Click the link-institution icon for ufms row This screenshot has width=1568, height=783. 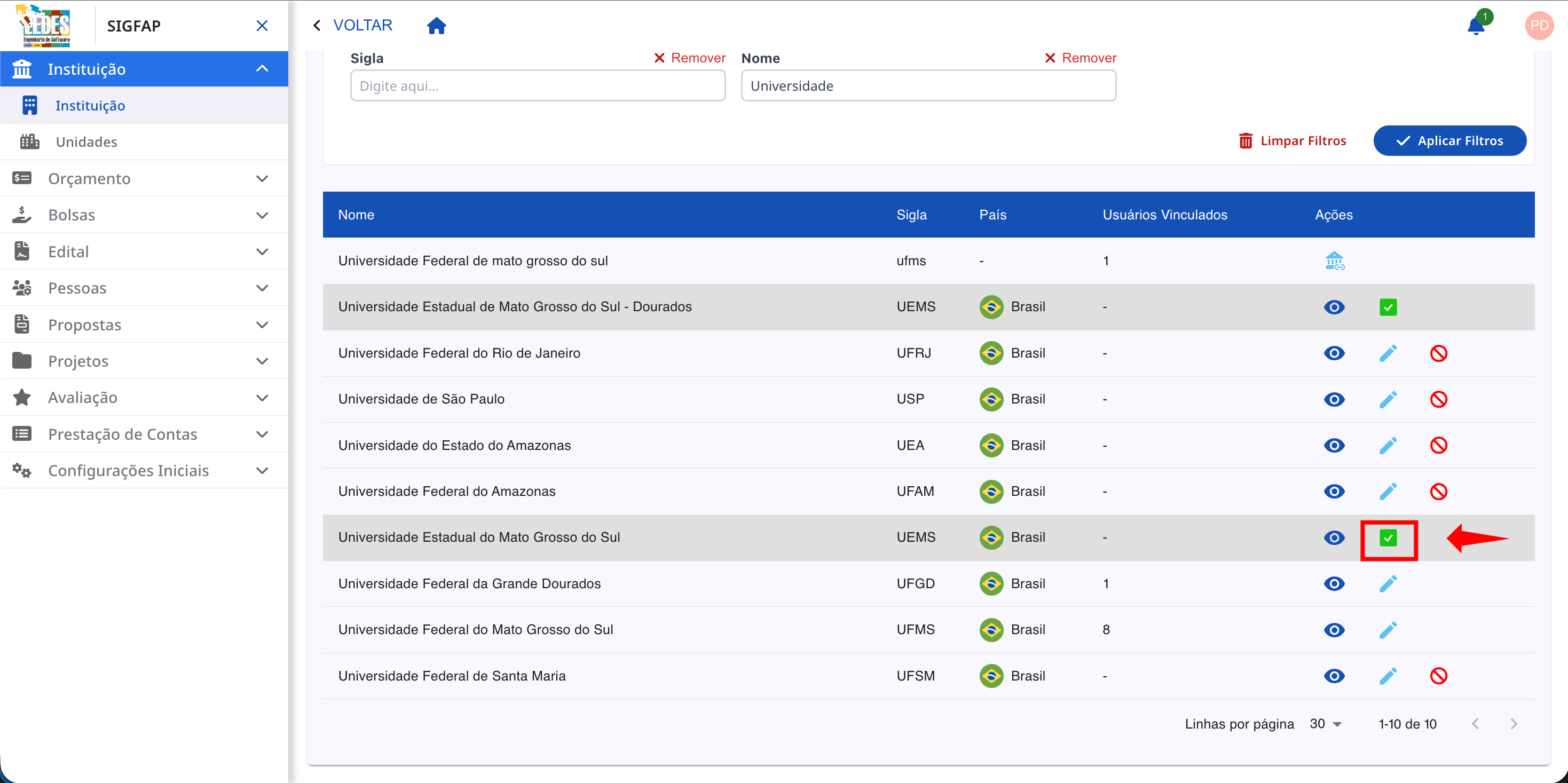click(1334, 261)
